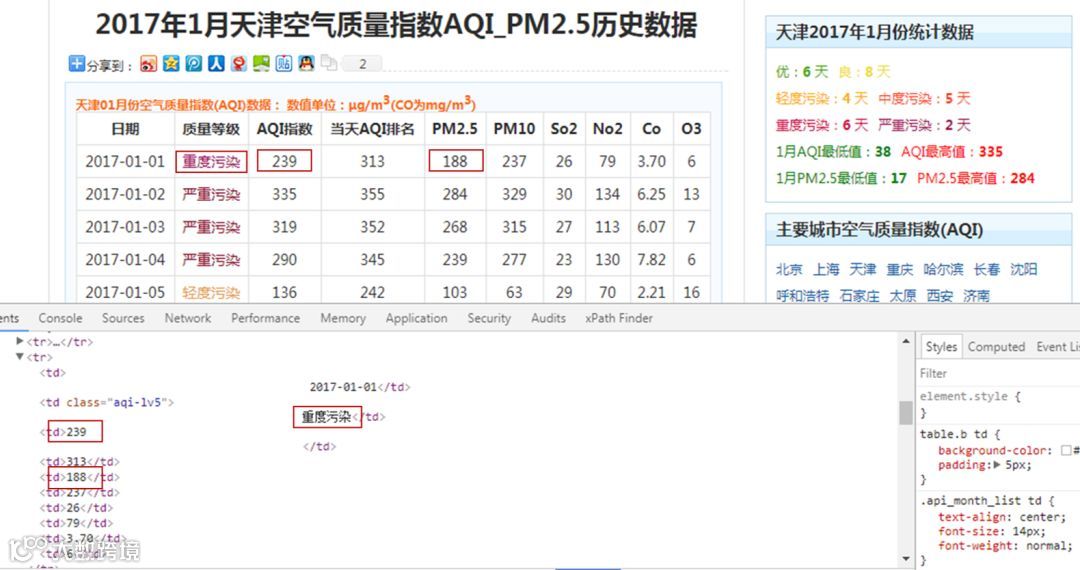Click the PM2.5 column header
1080x570 pixels.
tap(455, 129)
